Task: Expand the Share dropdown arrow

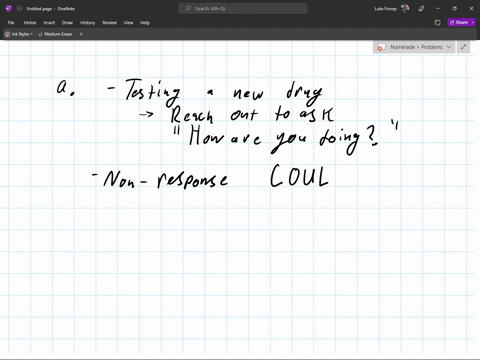Action: click(473, 22)
